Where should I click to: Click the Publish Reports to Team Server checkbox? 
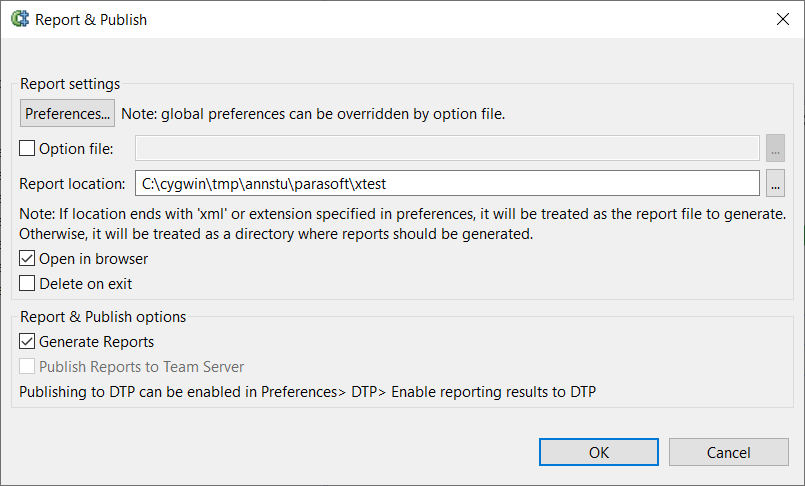tap(27, 366)
